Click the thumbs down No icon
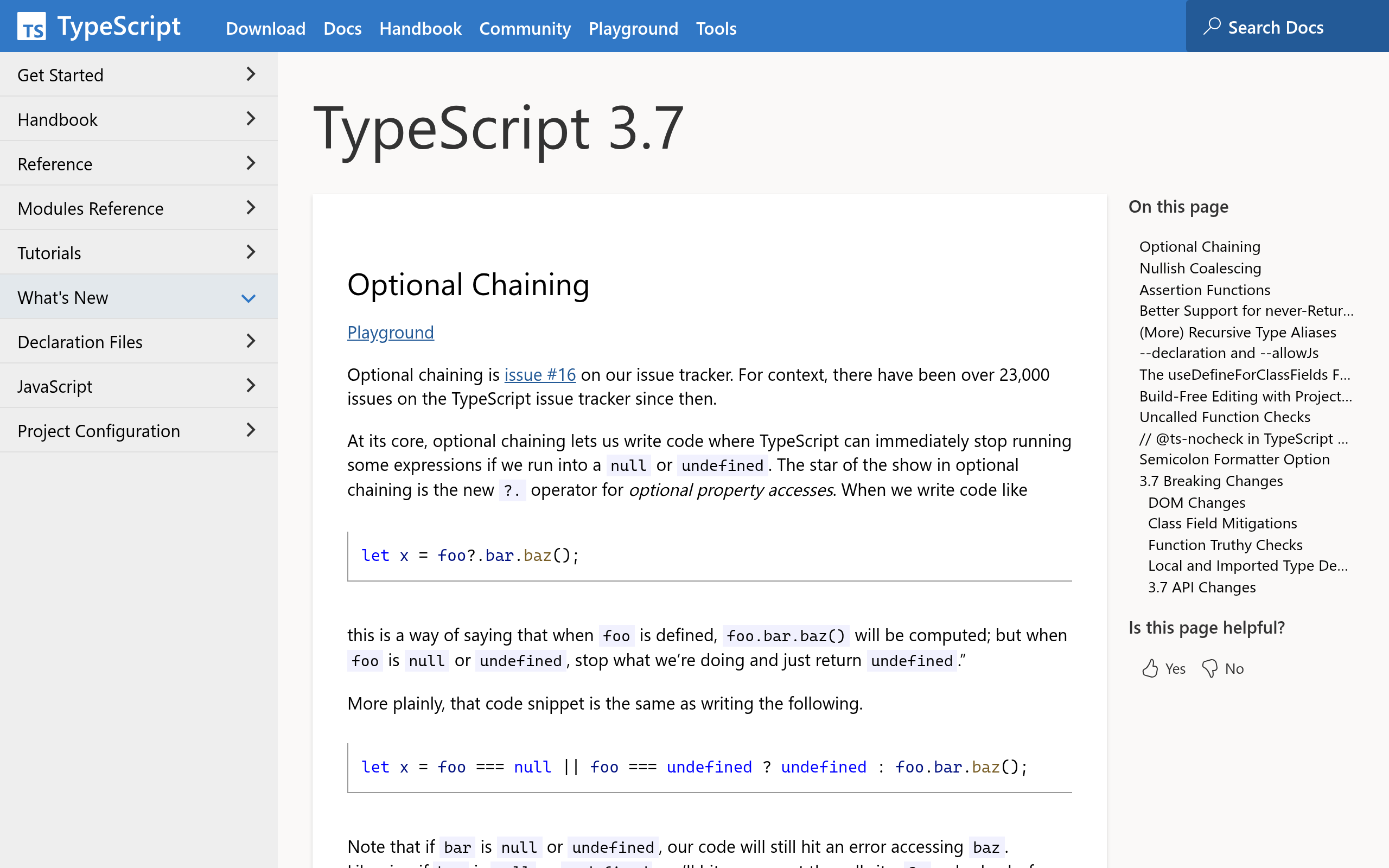This screenshot has height=868, width=1389. [x=1210, y=668]
